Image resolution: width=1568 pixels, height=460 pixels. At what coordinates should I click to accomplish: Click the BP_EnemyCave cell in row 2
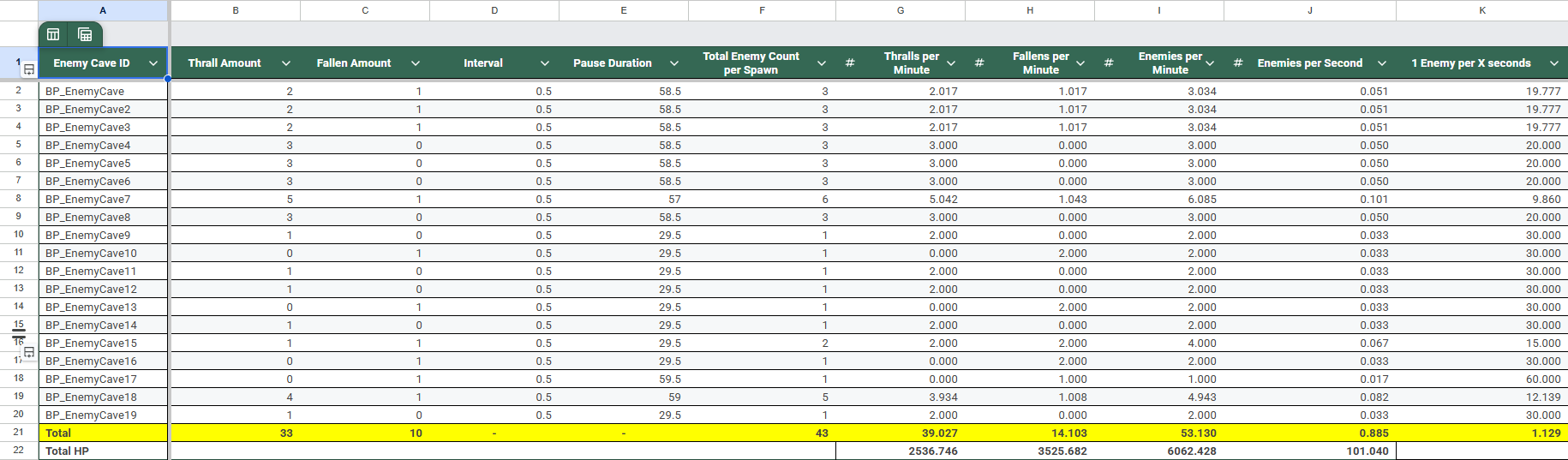103,91
